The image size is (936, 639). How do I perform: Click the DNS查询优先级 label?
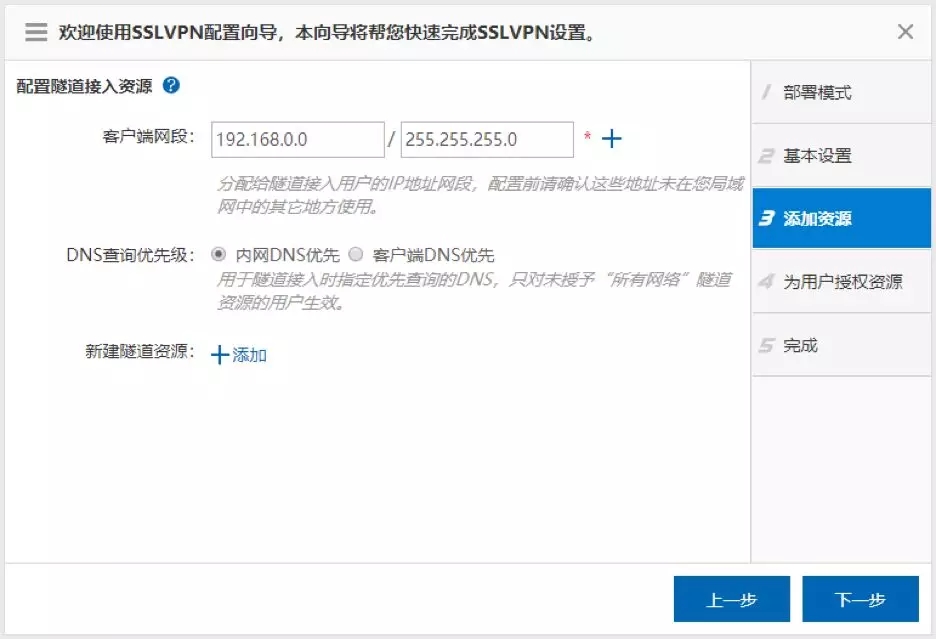click(x=130, y=253)
